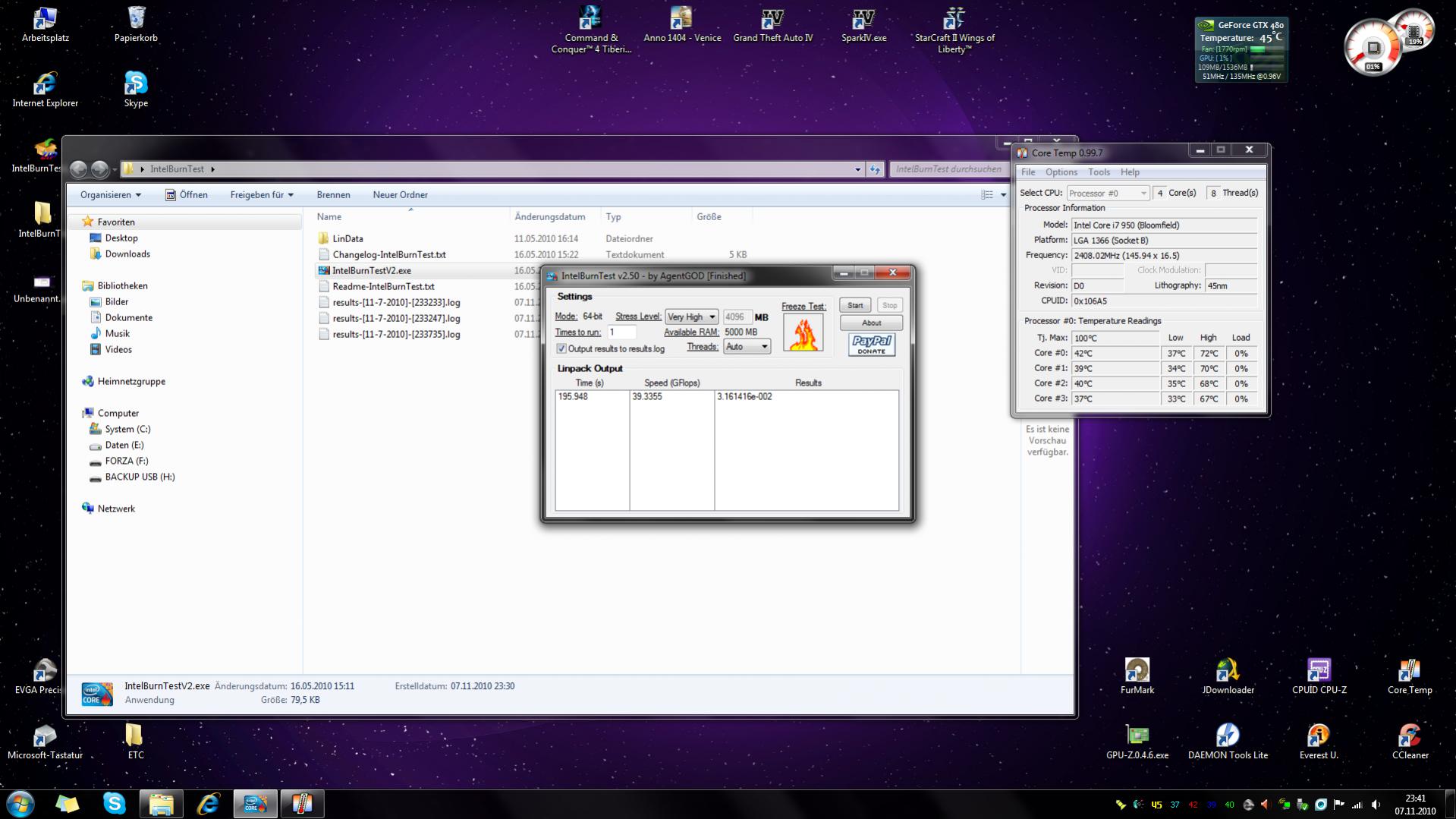This screenshot has width=1456, height=819.
Task: Select Dokumente under Bibliotheken
Action: [x=128, y=318]
